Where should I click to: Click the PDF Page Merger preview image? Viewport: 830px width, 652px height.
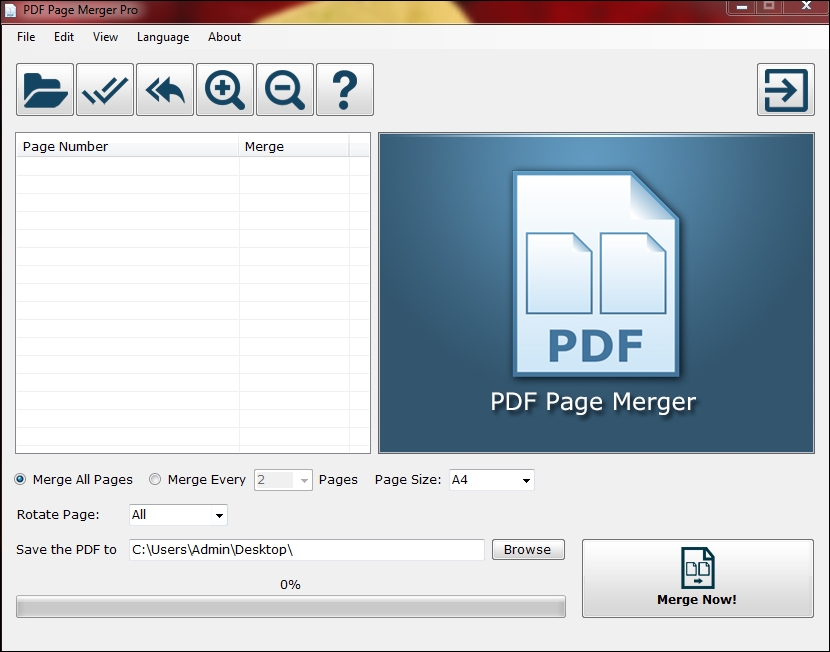click(596, 291)
